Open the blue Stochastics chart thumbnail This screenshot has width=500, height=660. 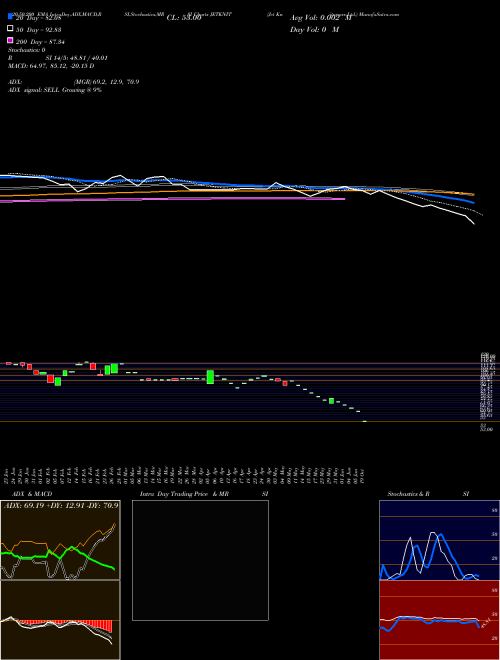tap(439, 540)
